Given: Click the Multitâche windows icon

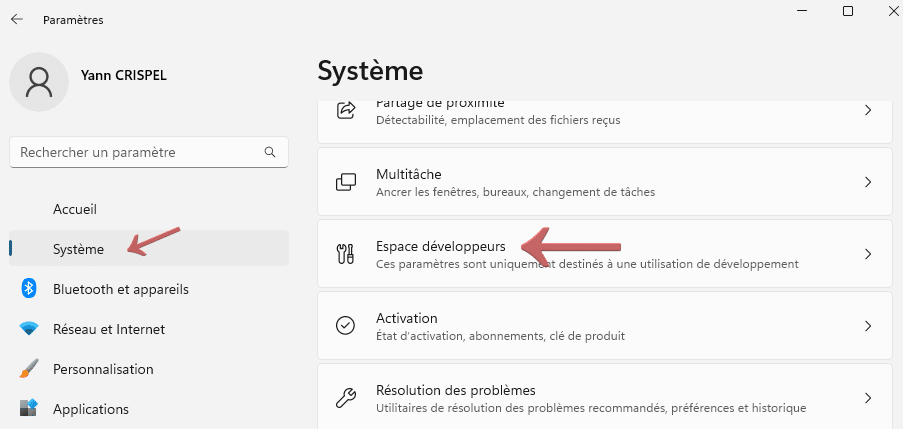Looking at the screenshot, I should (x=346, y=182).
